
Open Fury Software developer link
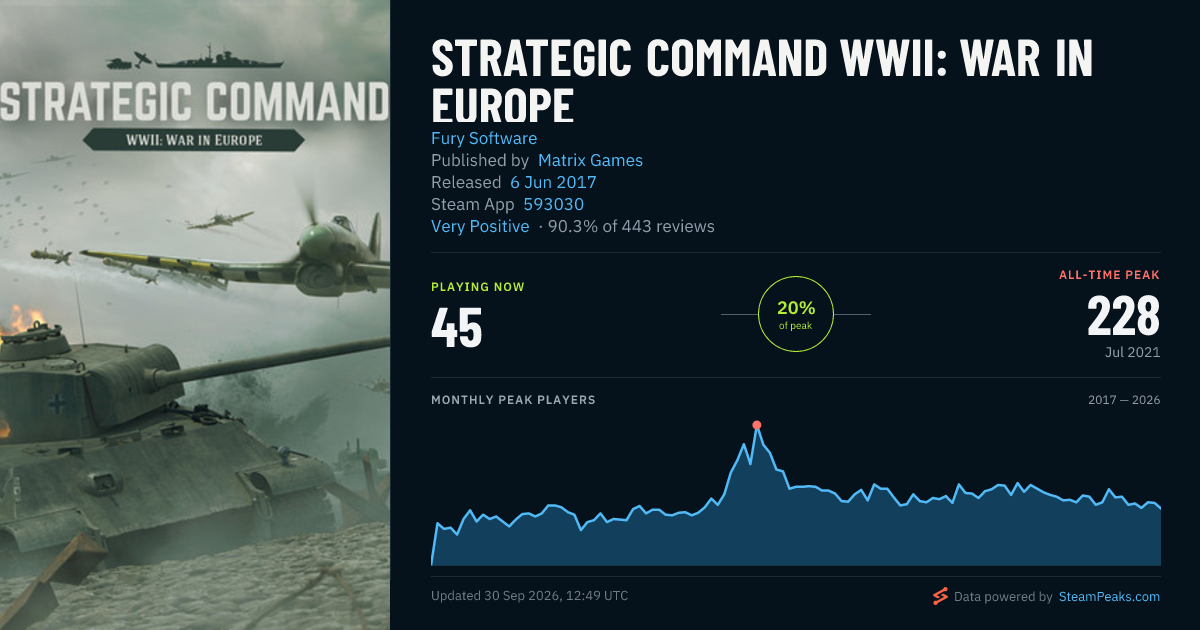coord(484,138)
